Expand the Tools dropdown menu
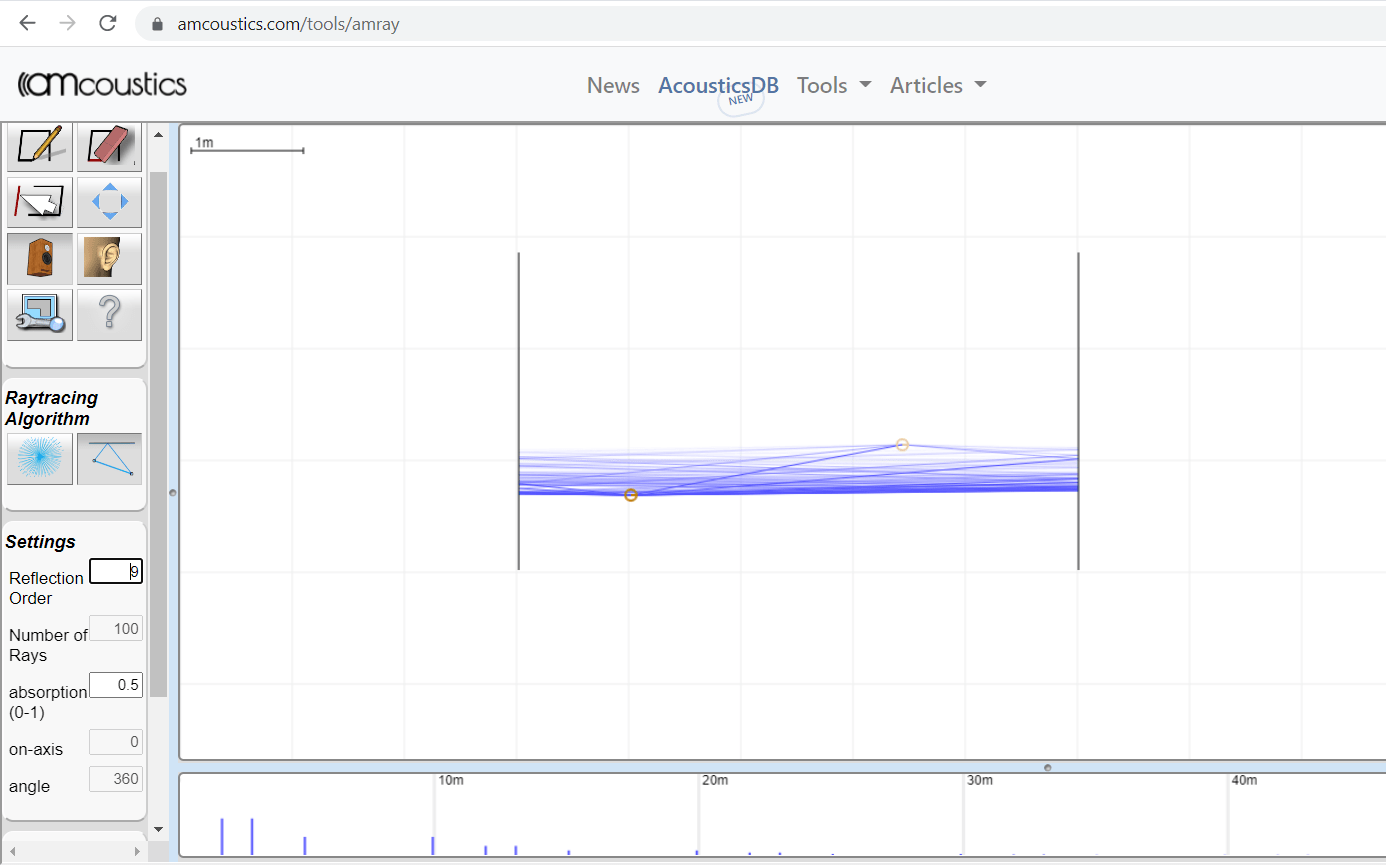 coord(834,86)
